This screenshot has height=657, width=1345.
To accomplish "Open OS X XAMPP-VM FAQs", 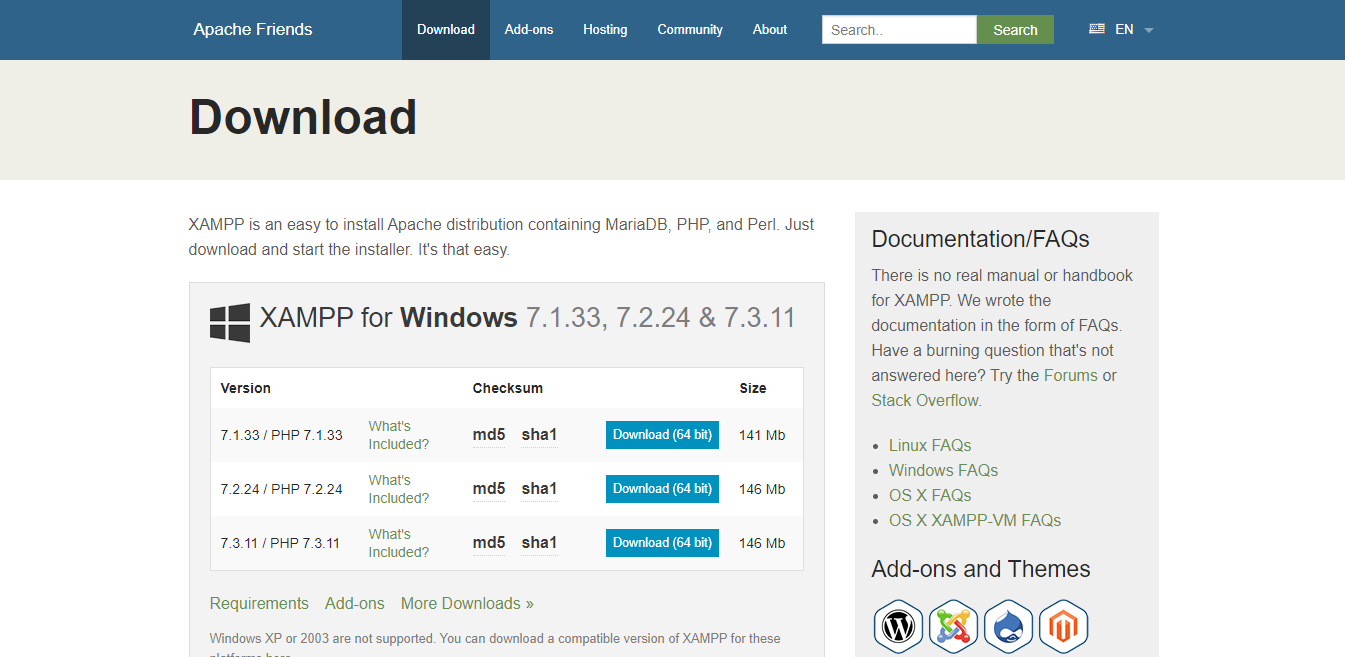I will [x=975, y=520].
